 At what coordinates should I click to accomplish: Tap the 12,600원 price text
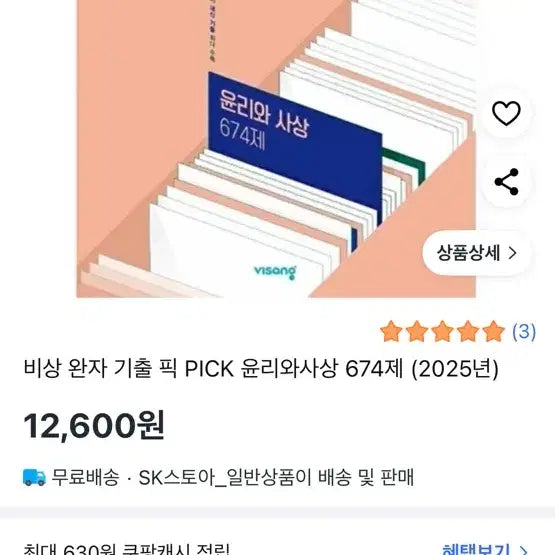point(94,426)
